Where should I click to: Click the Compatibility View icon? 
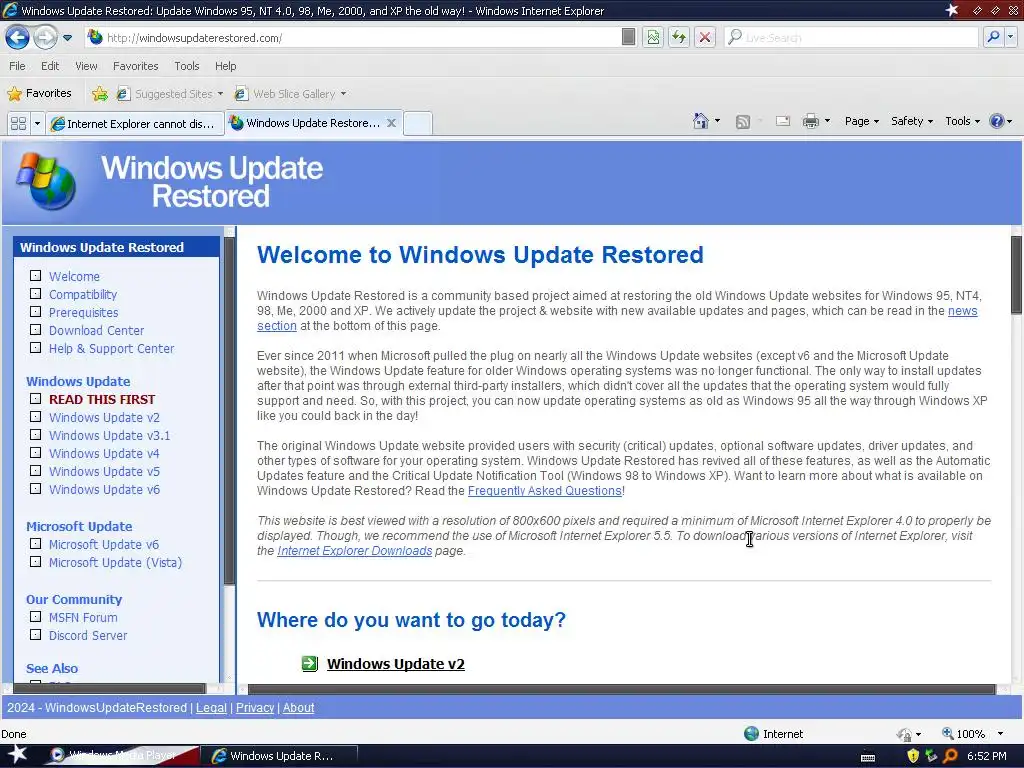(652, 37)
